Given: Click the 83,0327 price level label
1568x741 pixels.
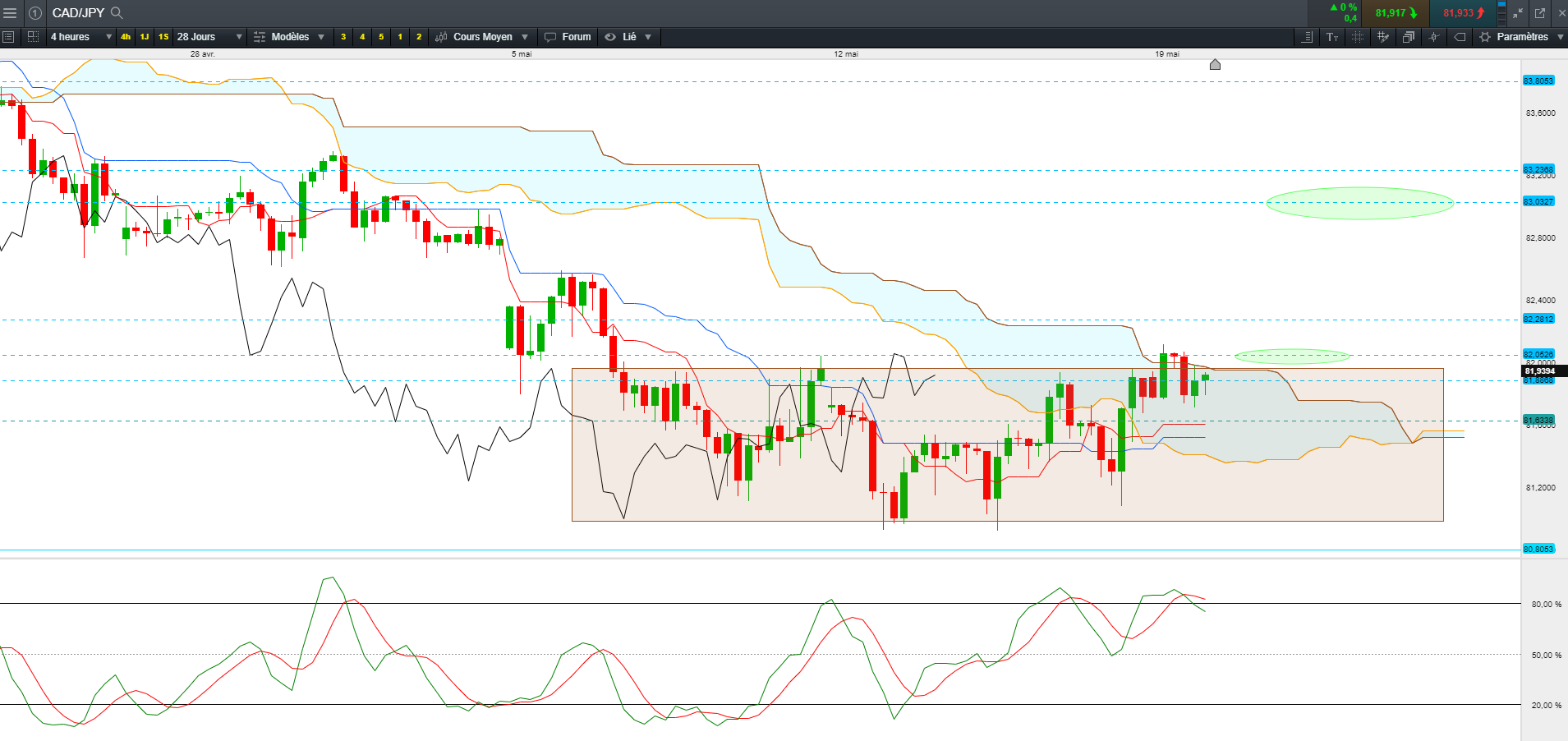Looking at the screenshot, I should click(x=1538, y=201).
